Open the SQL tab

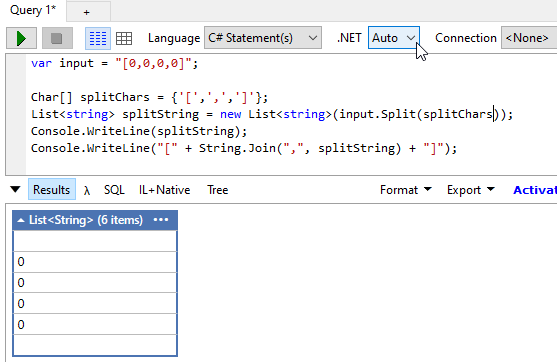point(114,190)
